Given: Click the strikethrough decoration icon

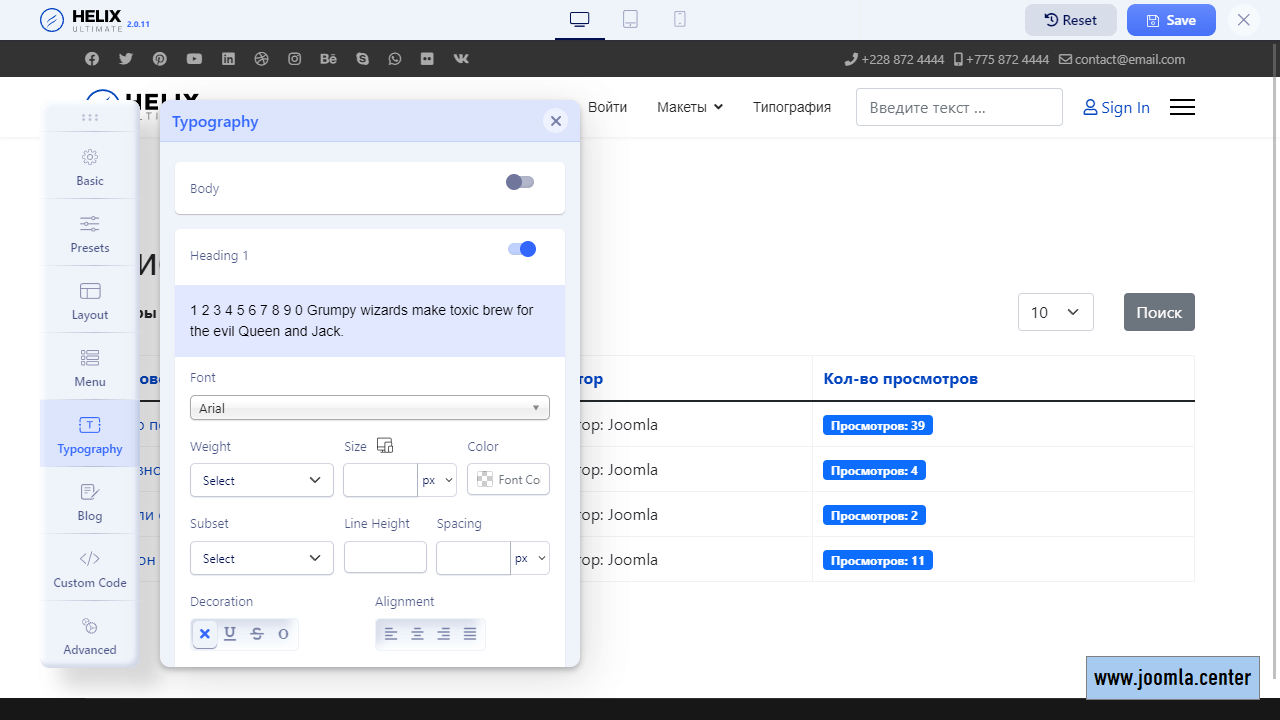Looking at the screenshot, I should pyautogui.click(x=257, y=634).
